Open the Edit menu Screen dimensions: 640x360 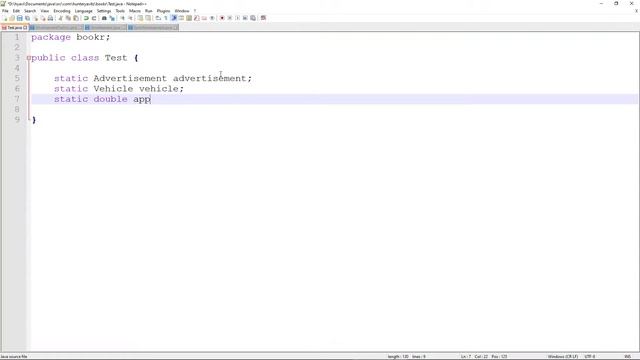pos(16,11)
